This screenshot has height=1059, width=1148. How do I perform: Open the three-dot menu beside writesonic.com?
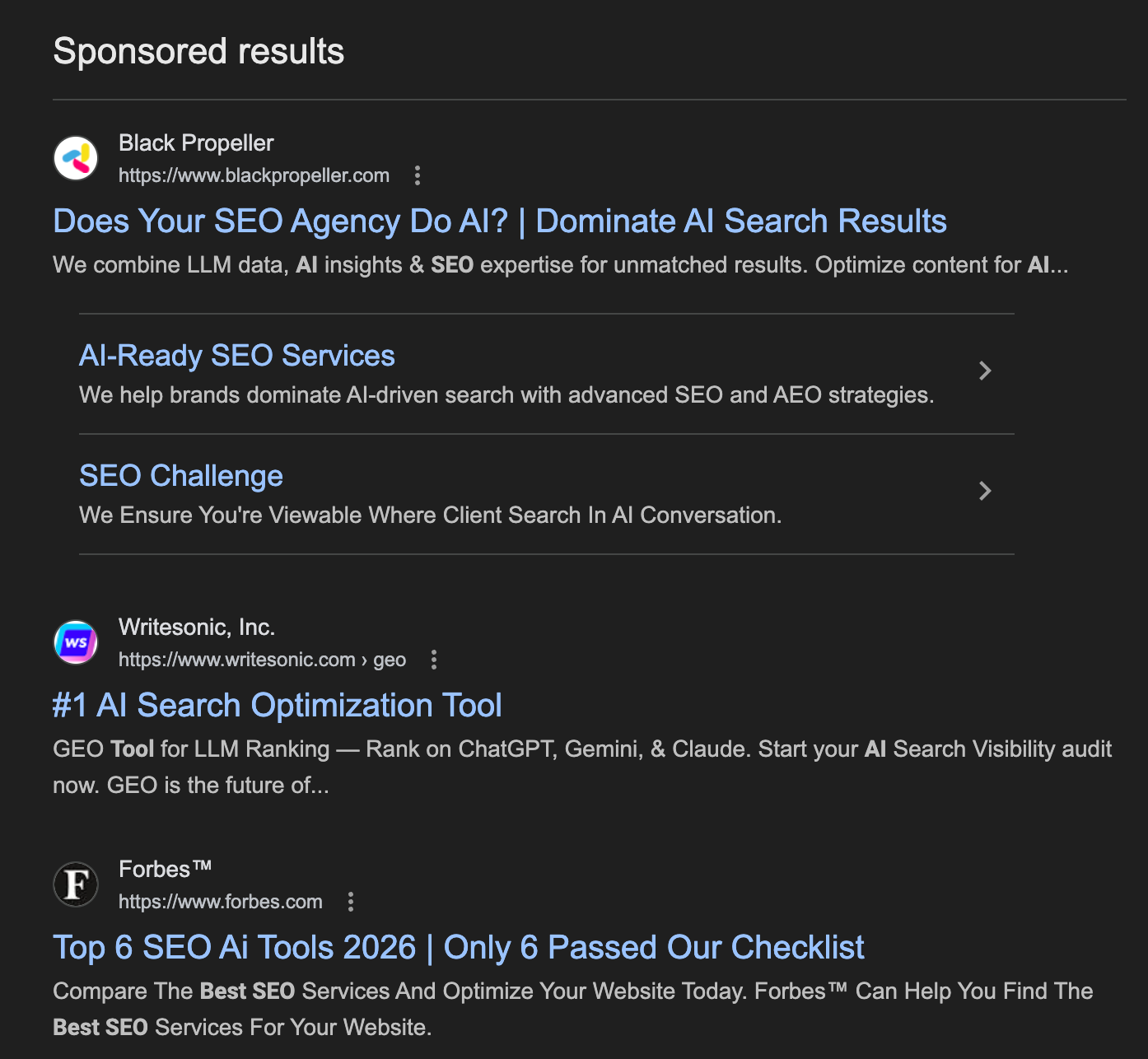coord(434,660)
